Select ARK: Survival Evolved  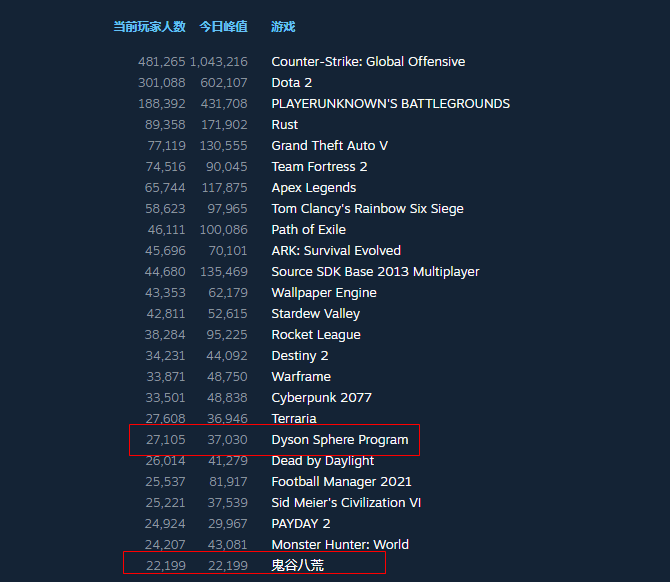[336, 250]
